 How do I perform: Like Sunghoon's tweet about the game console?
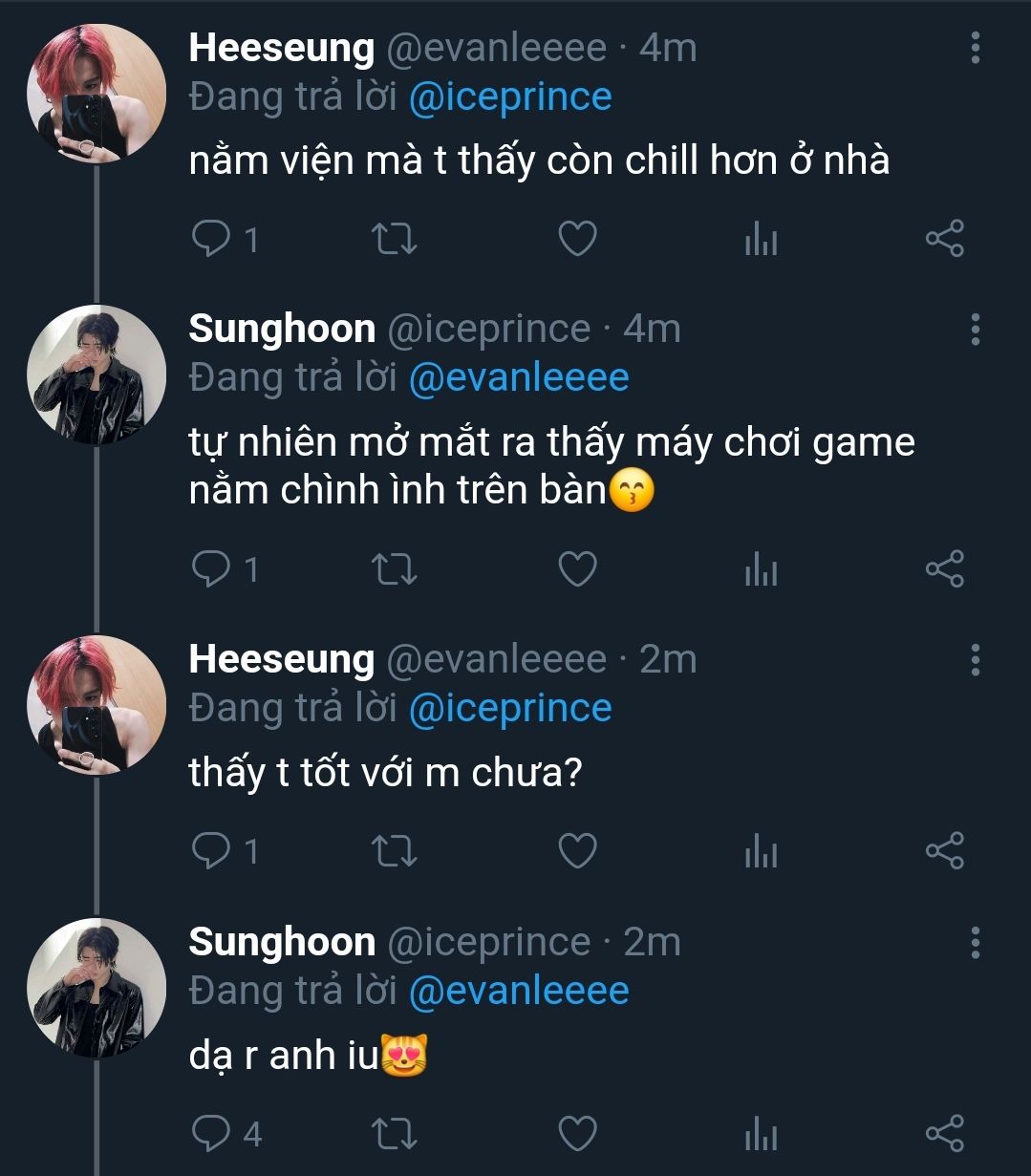pos(577,569)
